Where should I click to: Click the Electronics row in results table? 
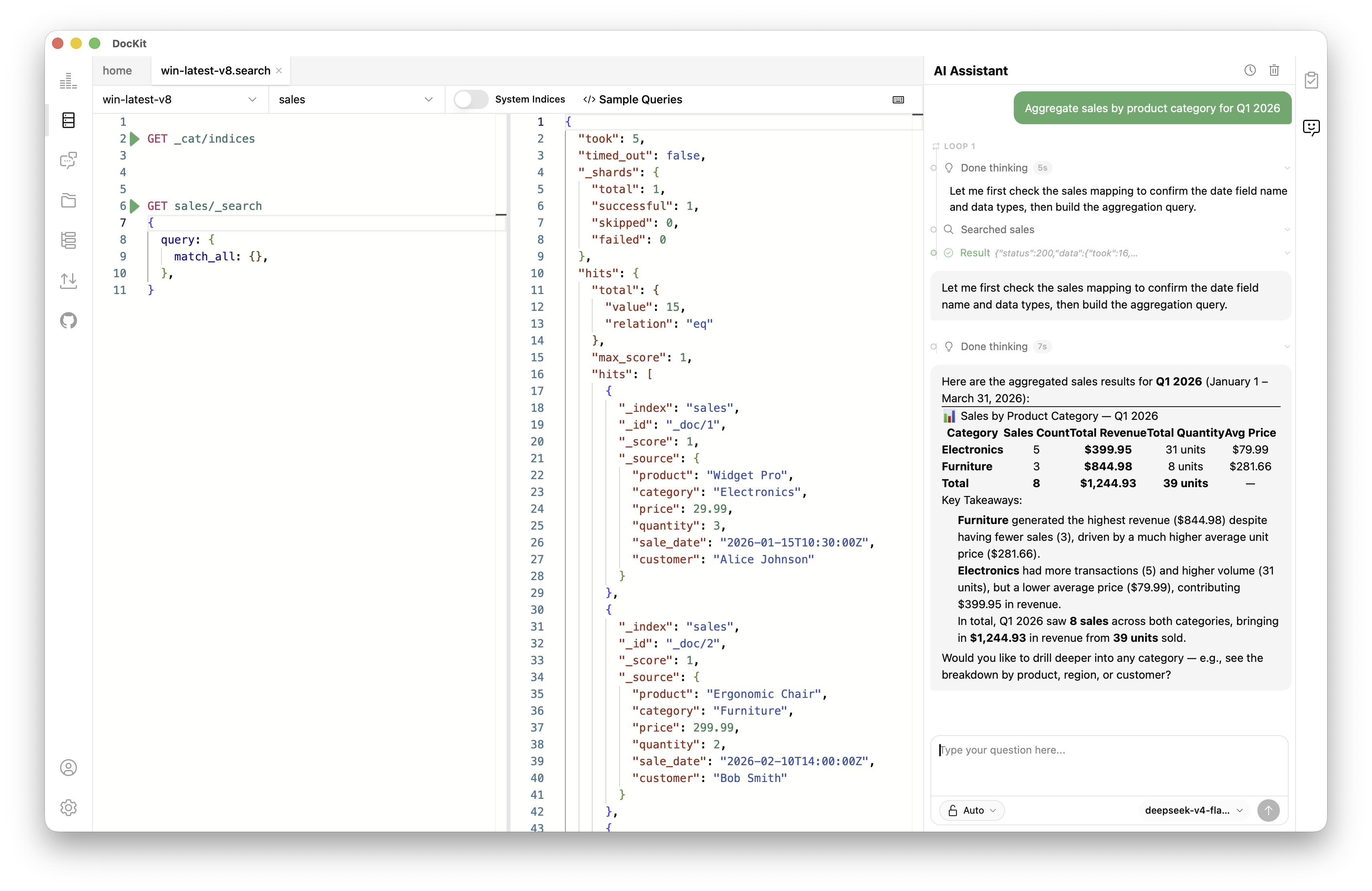1110,450
